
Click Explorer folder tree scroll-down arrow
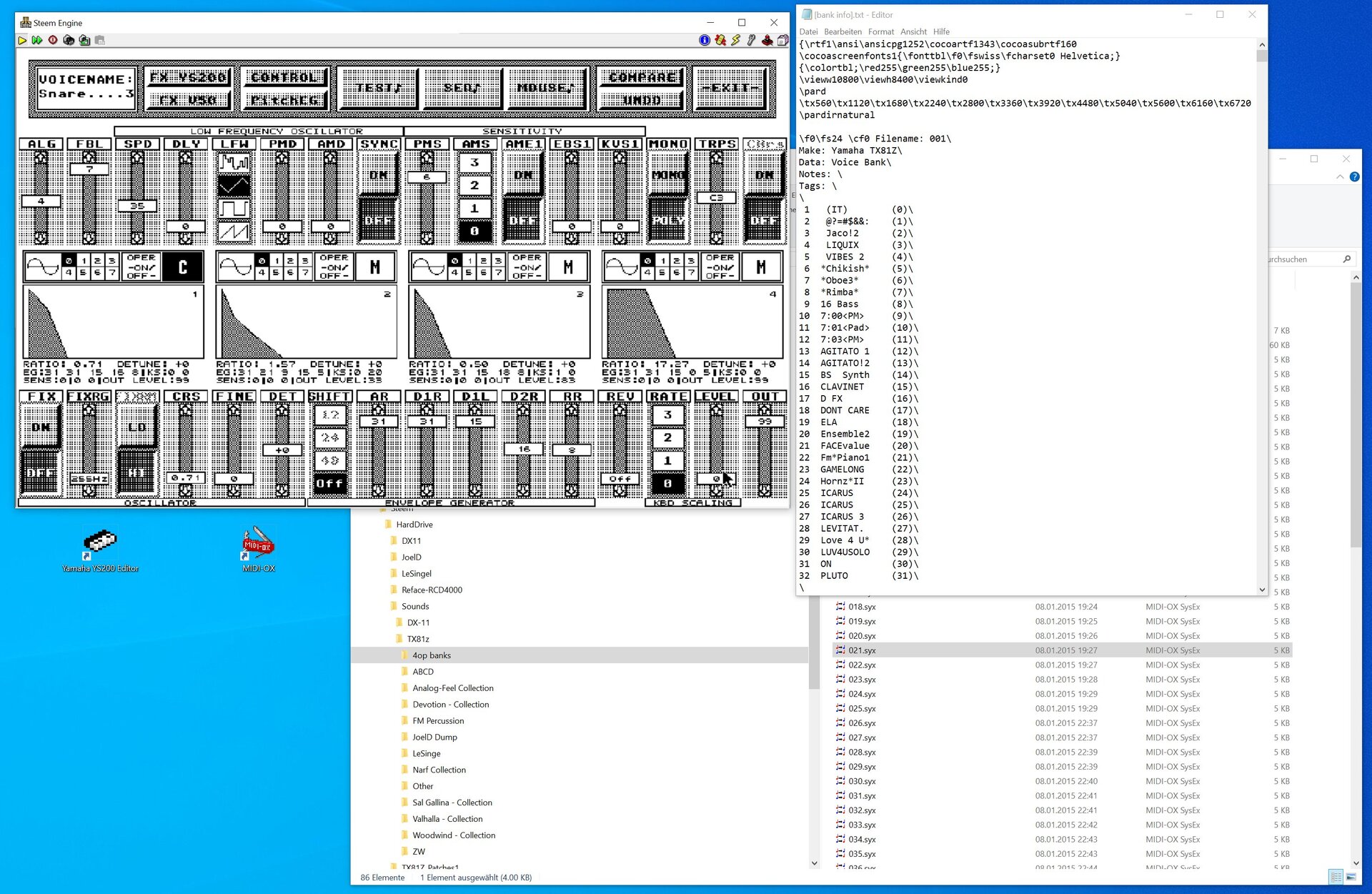[815, 863]
